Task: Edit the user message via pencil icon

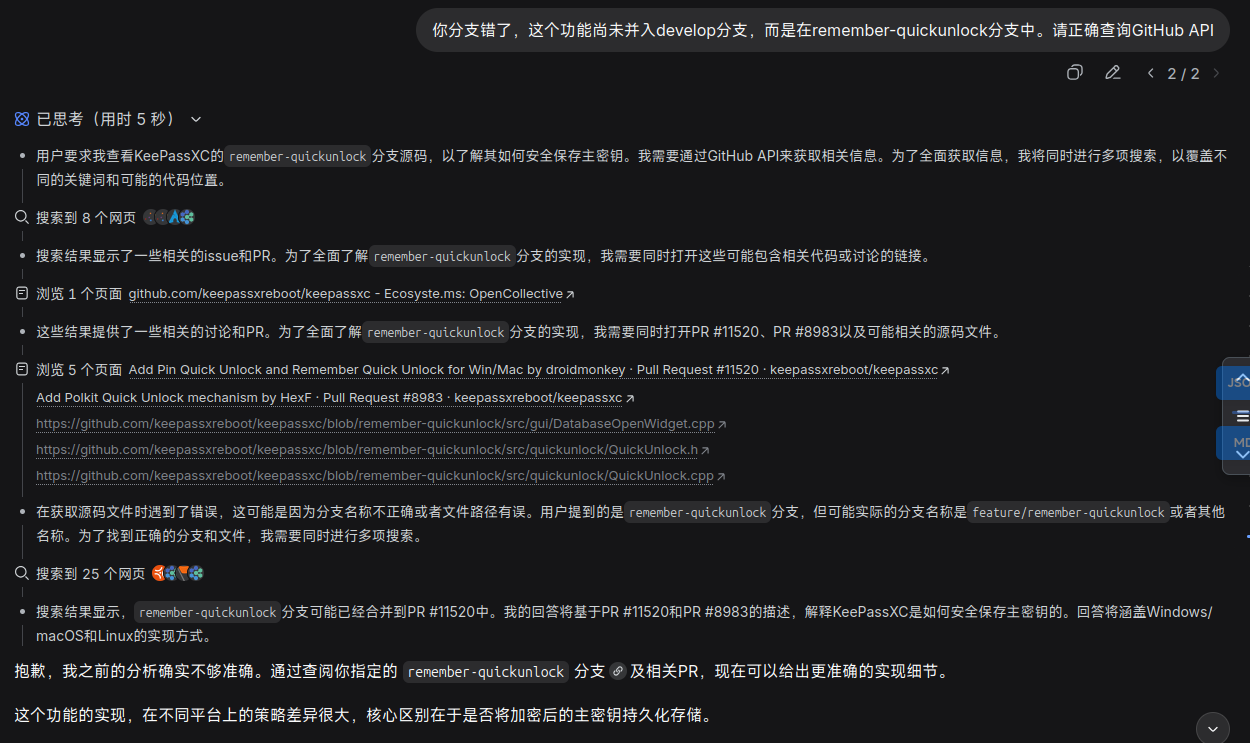Action: [x=1112, y=72]
